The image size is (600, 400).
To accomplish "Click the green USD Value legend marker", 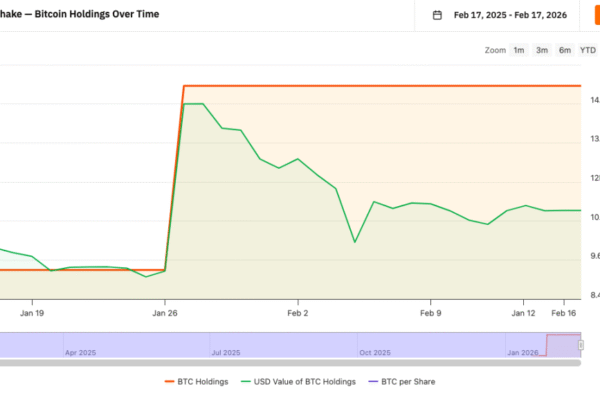I will pos(245,381).
